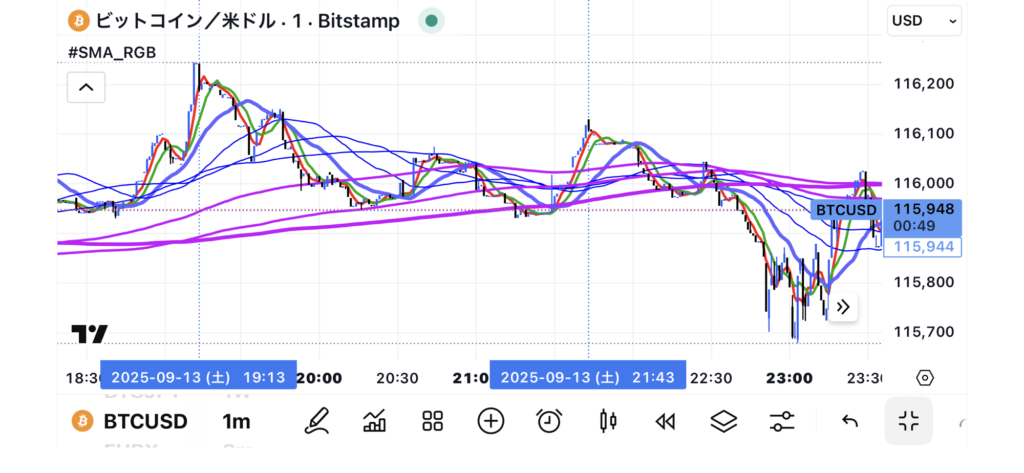Image resolution: width=1024 pixels, height=473 pixels.
Task: Open the USD currency dropdown
Action: click(x=924, y=20)
